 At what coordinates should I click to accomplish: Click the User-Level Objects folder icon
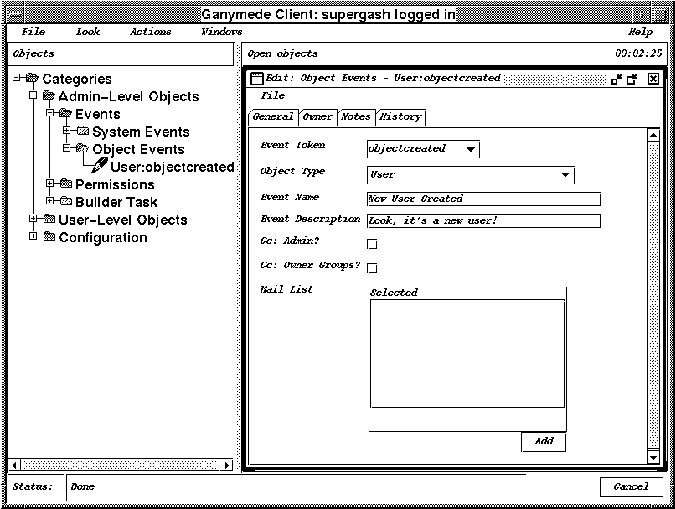pos(48,220)
